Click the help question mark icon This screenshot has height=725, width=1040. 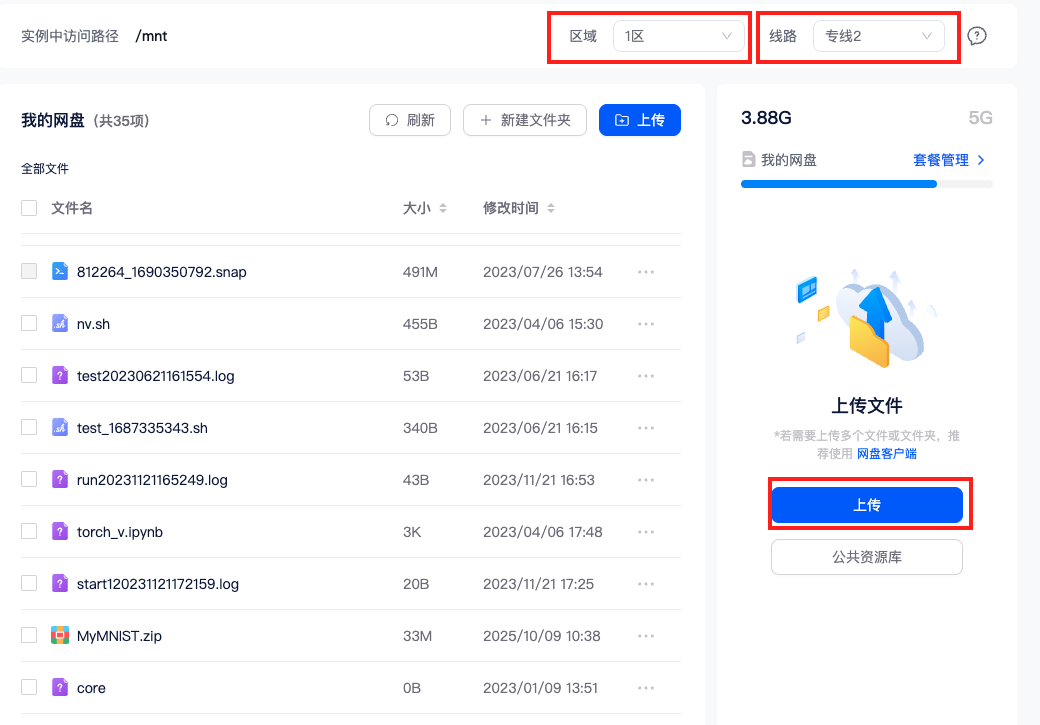tap(977, 36)
